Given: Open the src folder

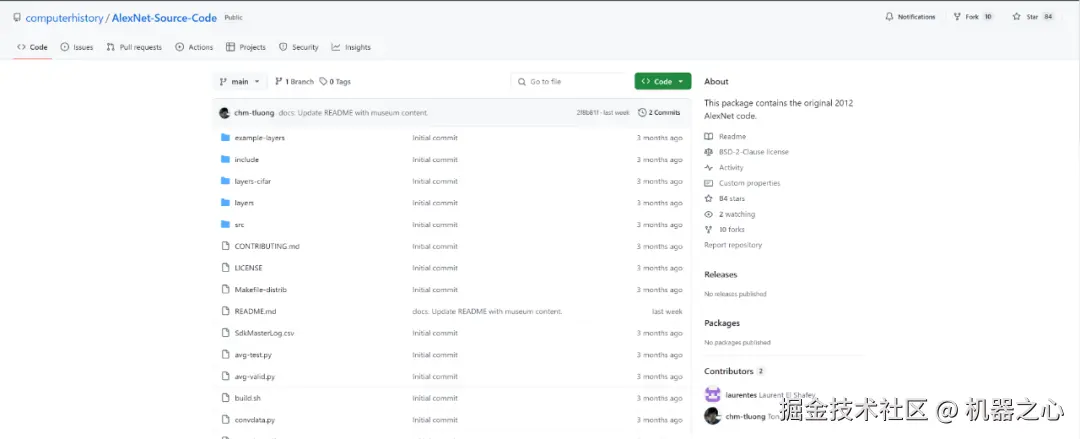Looking at the screenshot, I should pos(240,225).
